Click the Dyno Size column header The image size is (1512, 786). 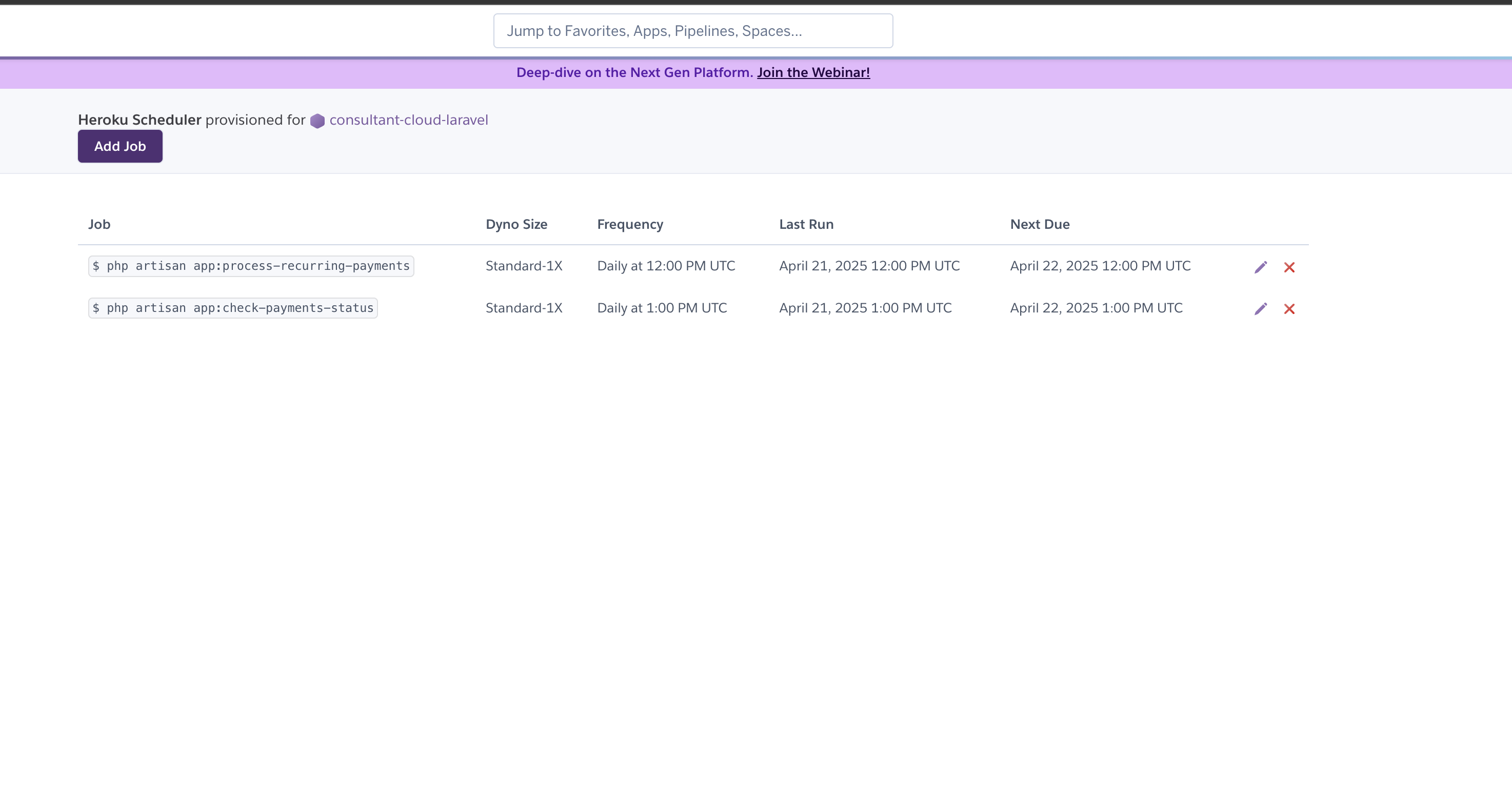coord(516,224)
